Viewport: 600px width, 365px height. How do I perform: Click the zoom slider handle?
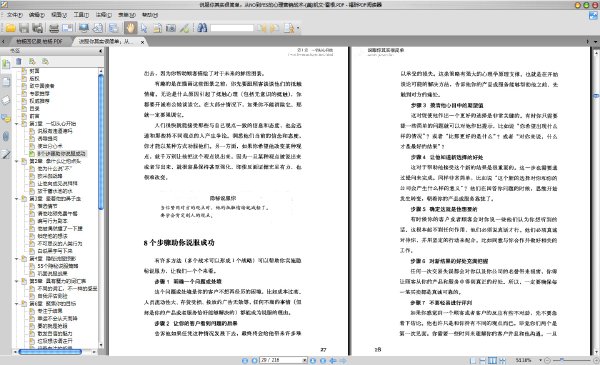tap(562, 360)
